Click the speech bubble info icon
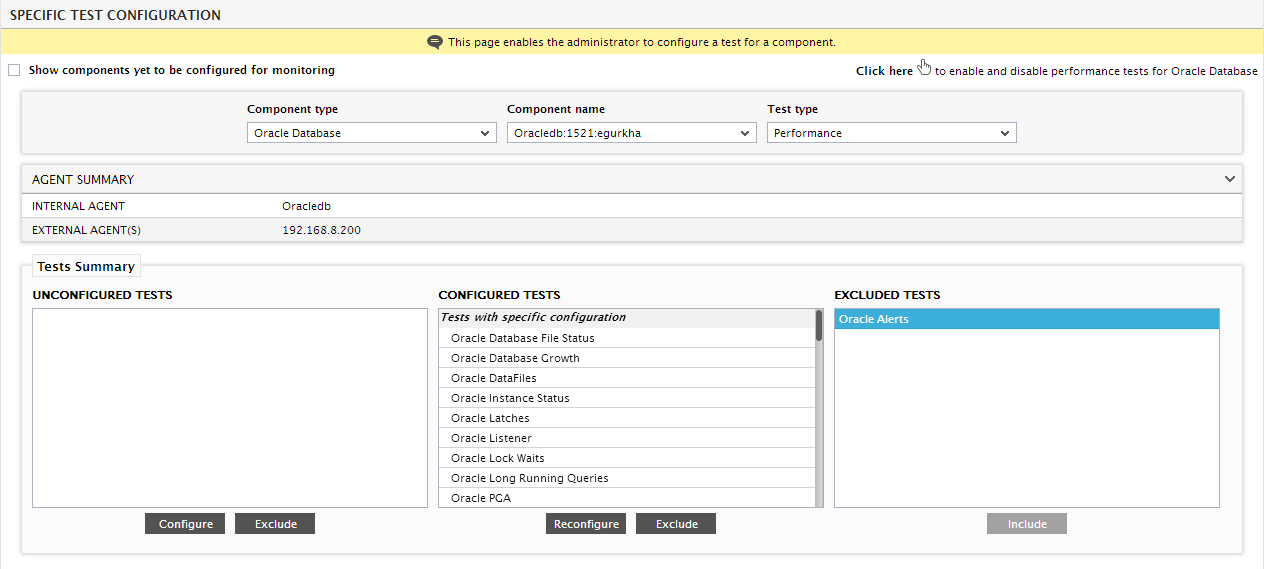The image size is (1264, 569). [x=434, y=42]
